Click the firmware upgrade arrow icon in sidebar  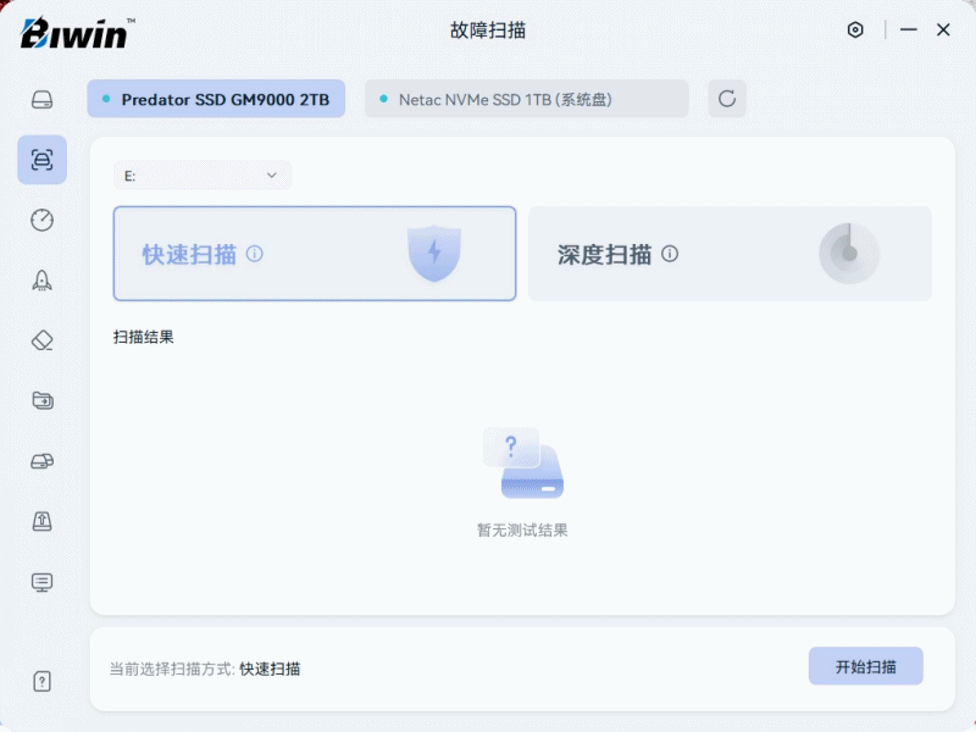click(42, 521)
